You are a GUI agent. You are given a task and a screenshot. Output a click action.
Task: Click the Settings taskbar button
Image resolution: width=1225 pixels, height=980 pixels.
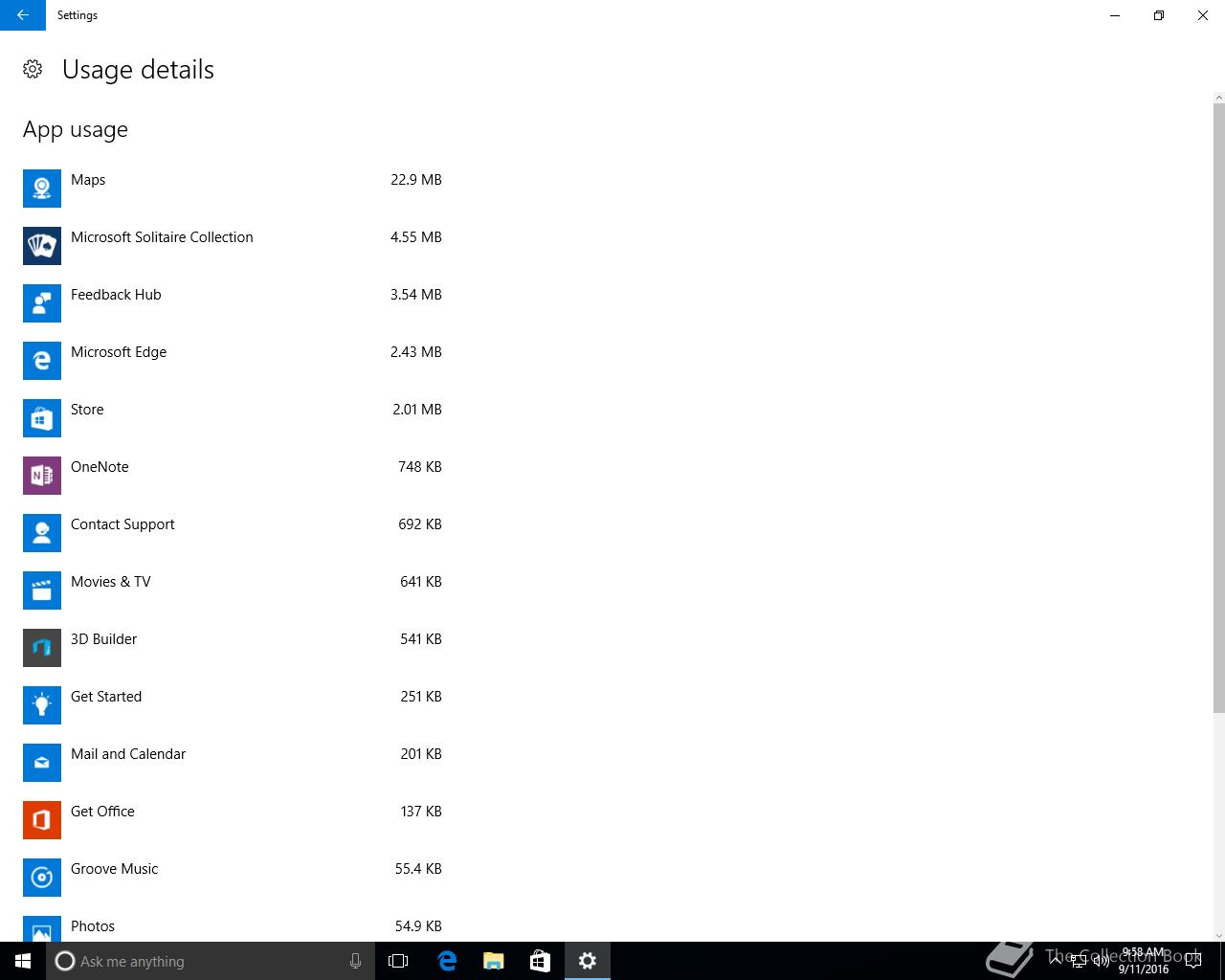588,961
